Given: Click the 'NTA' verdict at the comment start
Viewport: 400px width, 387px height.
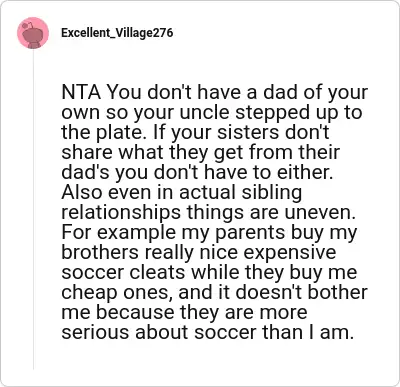Looking at the screenshot, I should [x=81, y=92].
